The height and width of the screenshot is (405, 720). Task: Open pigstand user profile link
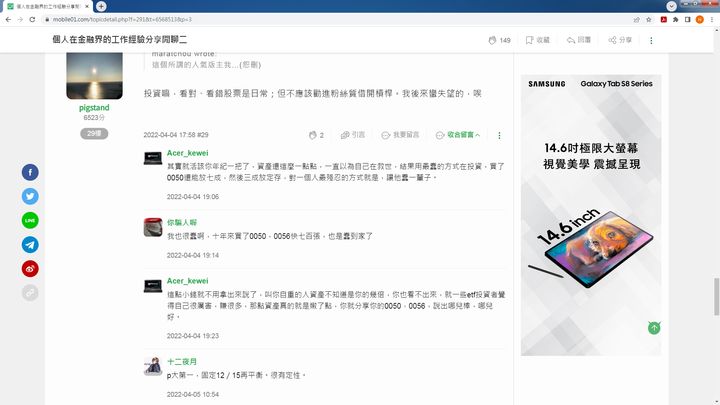coord(94,107)
